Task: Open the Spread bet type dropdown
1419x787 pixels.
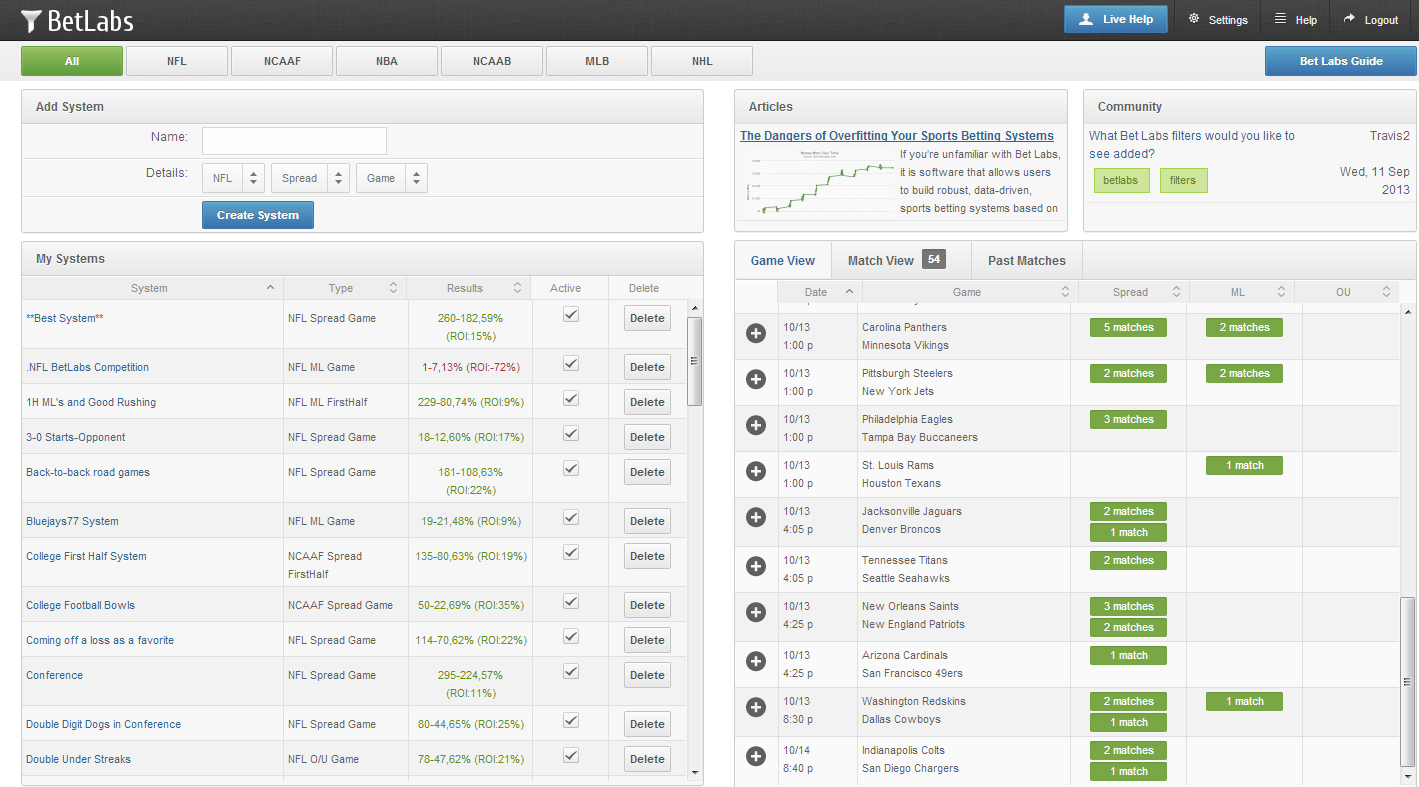Action: pos(310,178)
